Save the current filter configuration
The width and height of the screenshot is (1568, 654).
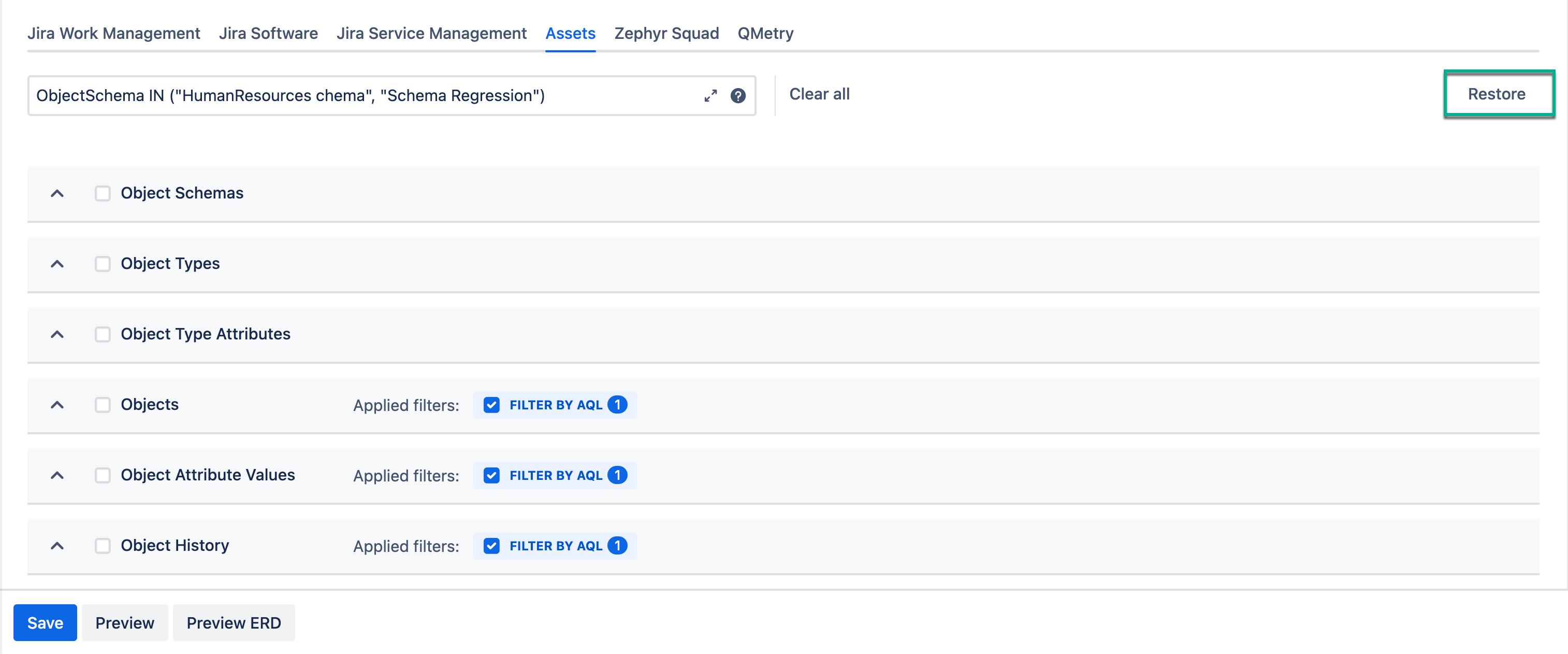45,622
